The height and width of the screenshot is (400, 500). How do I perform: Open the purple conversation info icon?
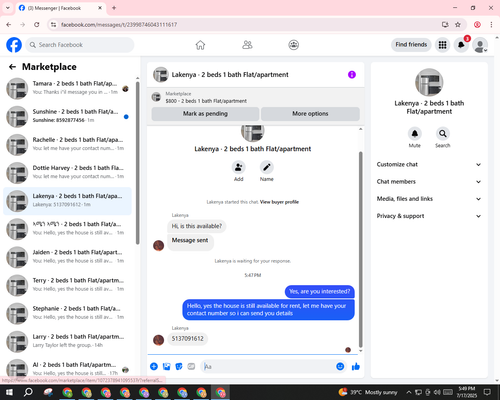tap(352, 75)
